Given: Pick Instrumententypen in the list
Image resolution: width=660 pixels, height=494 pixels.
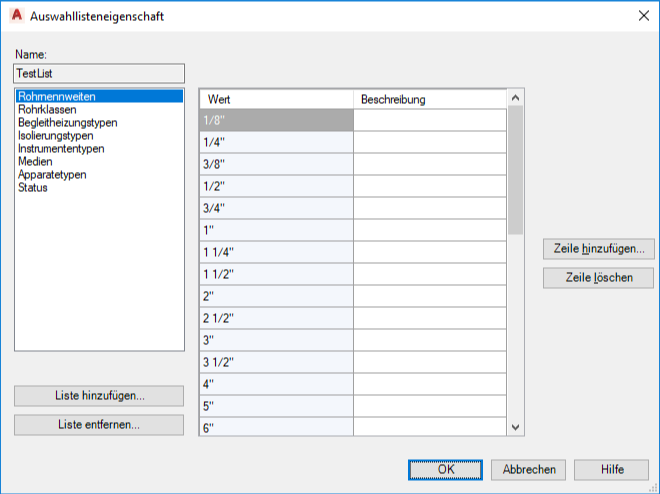Looking at the screenshot, I should pos(61,149).
